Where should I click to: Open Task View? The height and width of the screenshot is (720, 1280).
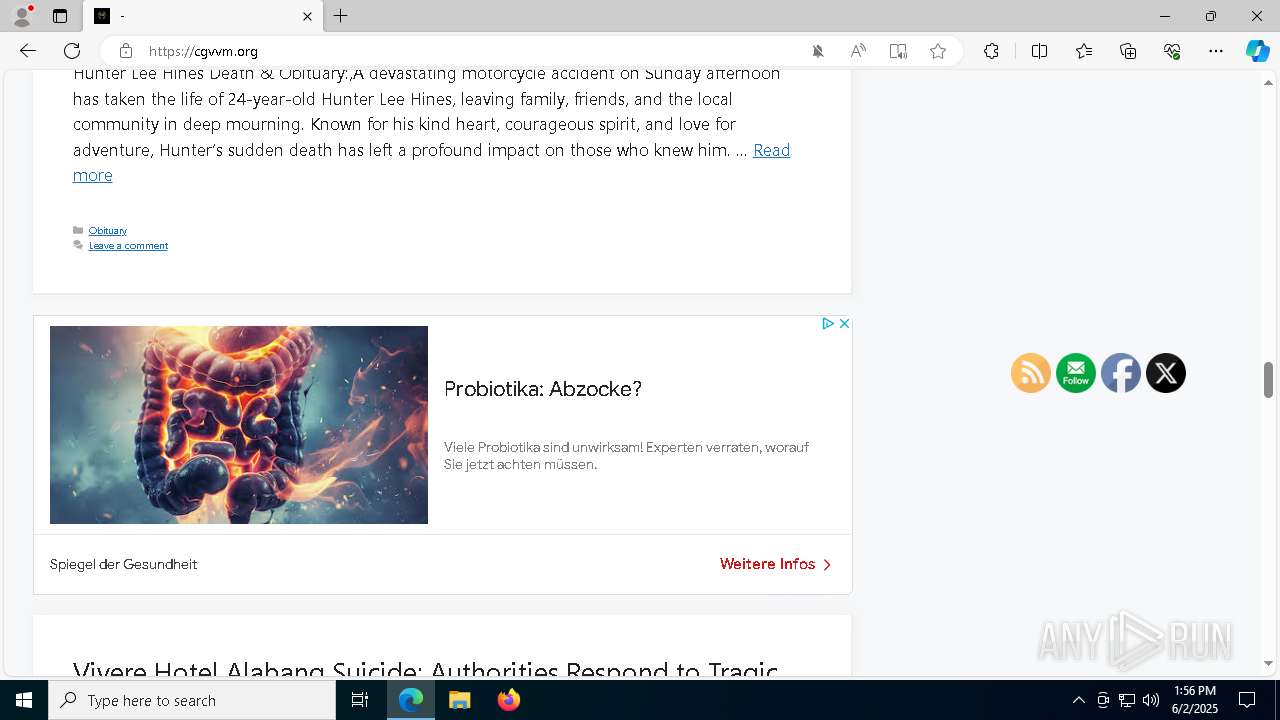[x=360, y=700]
